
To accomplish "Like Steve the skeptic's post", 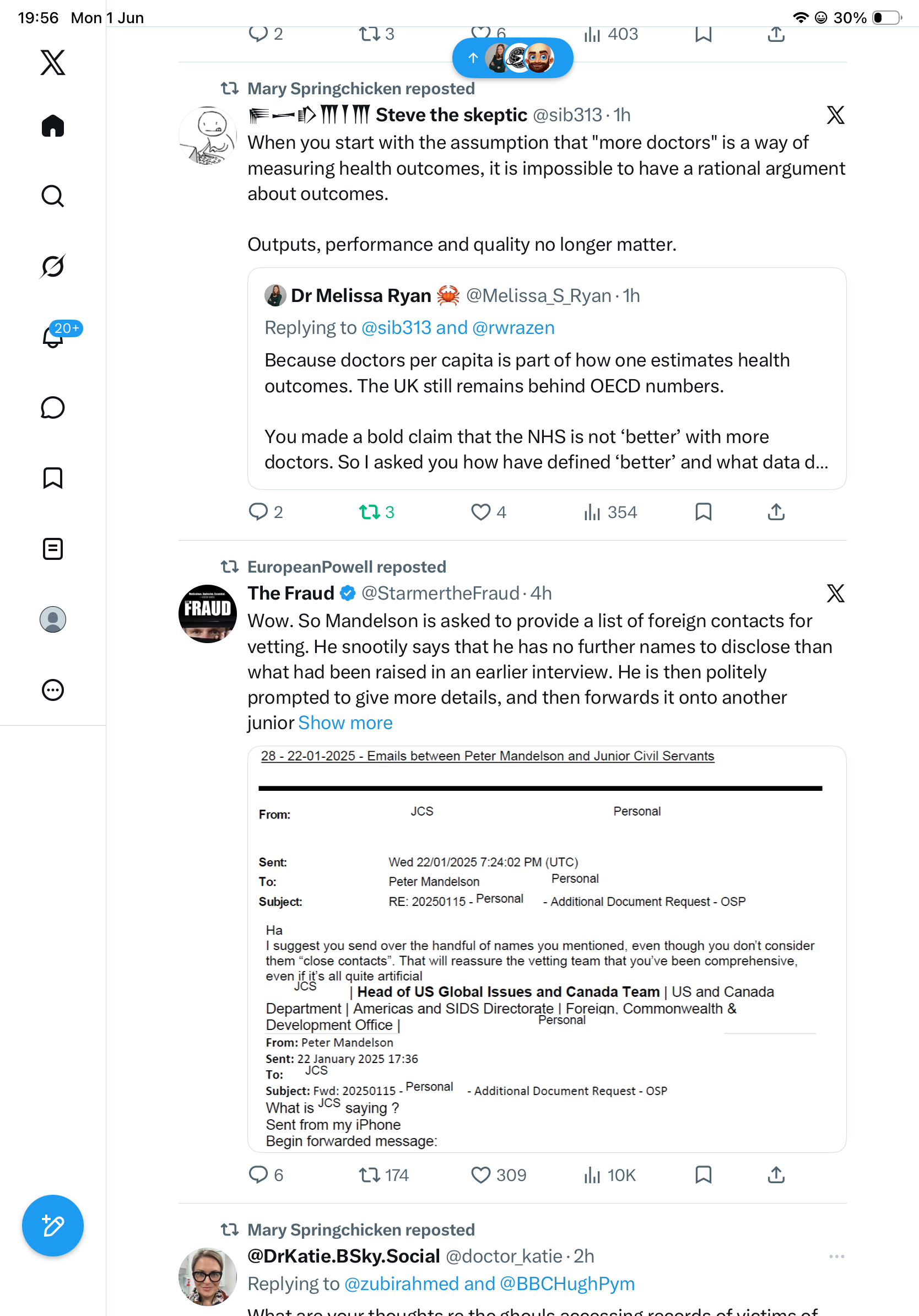I will click(488, 512).
